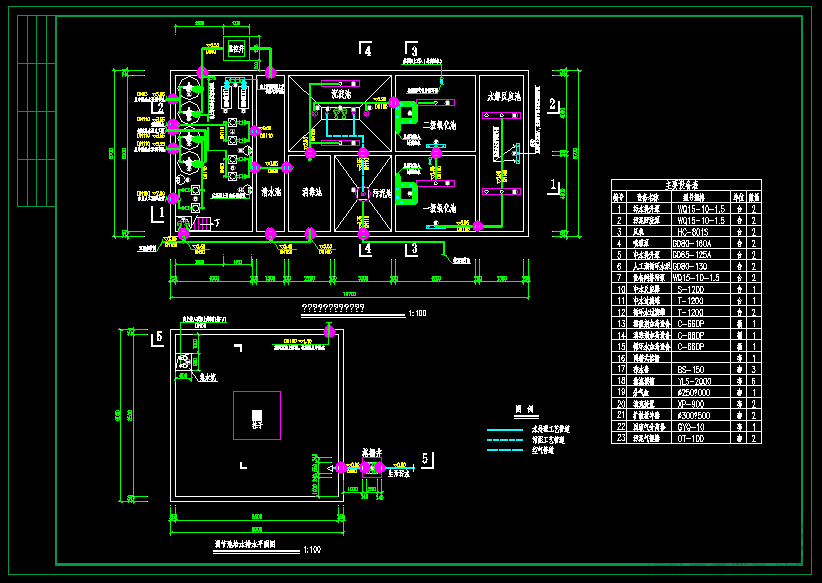Click the 图例 legend heading
Image resolution: width=822 pixels, height=583 pixels.
(x=524, y=410)
